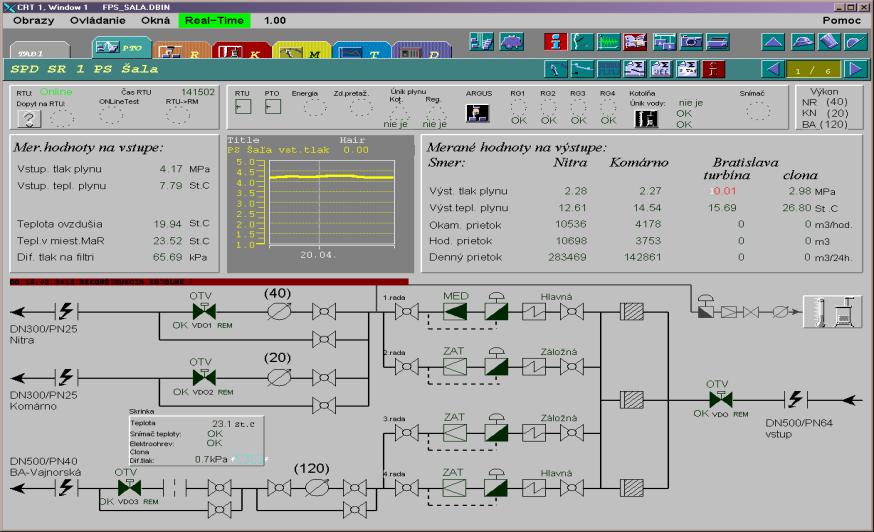Click the last icon in top toolbar row
Screen dimensions: 874x532
[x=856, y=42]
